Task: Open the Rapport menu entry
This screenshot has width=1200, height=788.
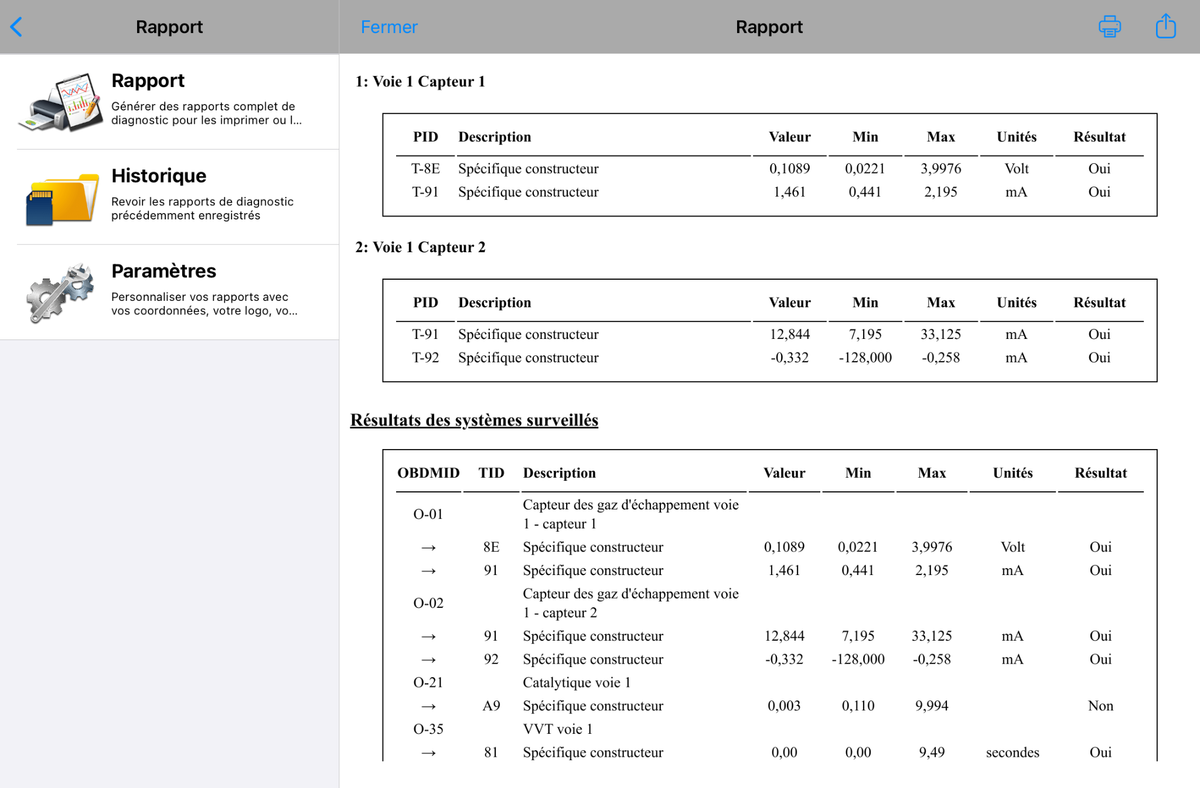Action: pos(170,102)
